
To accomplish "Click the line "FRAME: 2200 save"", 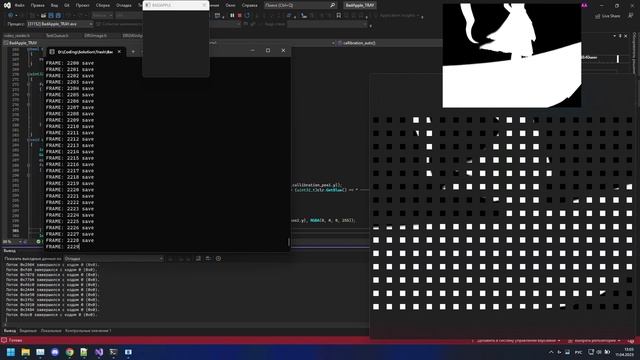I will (70, 63).
